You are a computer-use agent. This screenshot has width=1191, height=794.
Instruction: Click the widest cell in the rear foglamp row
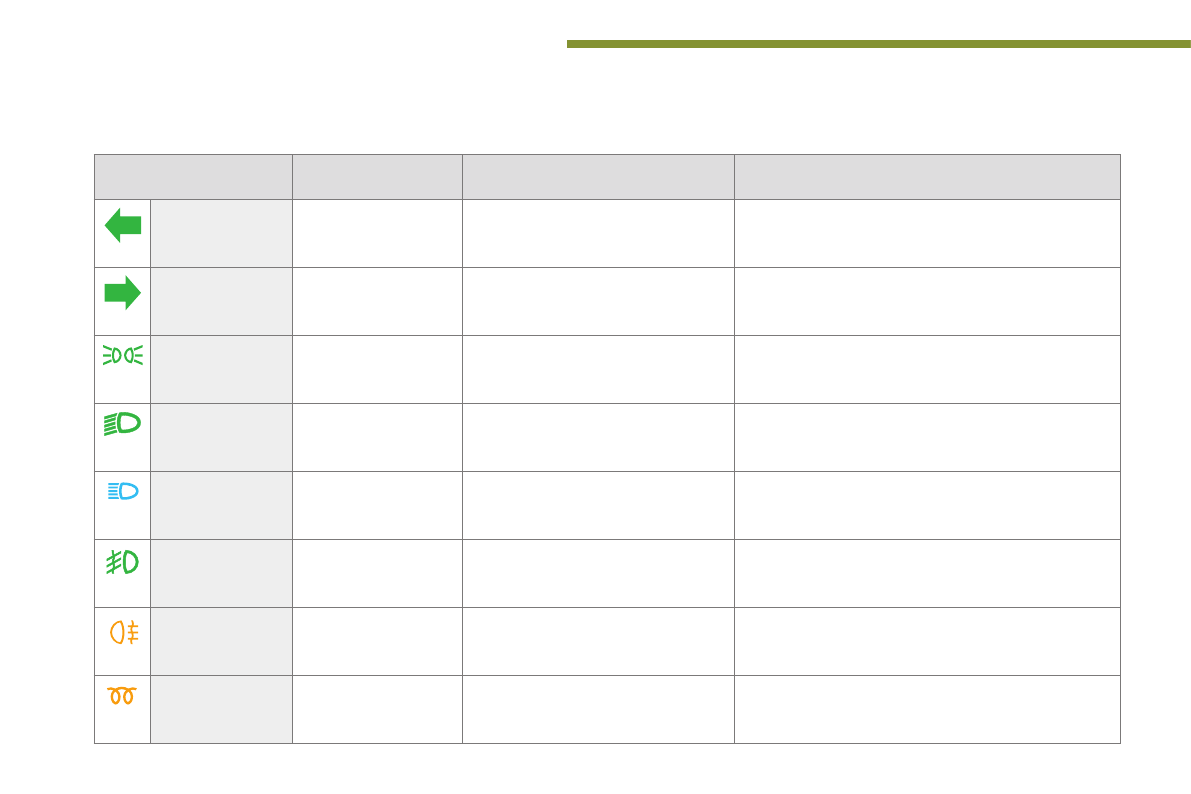click(x=927, y=641)
